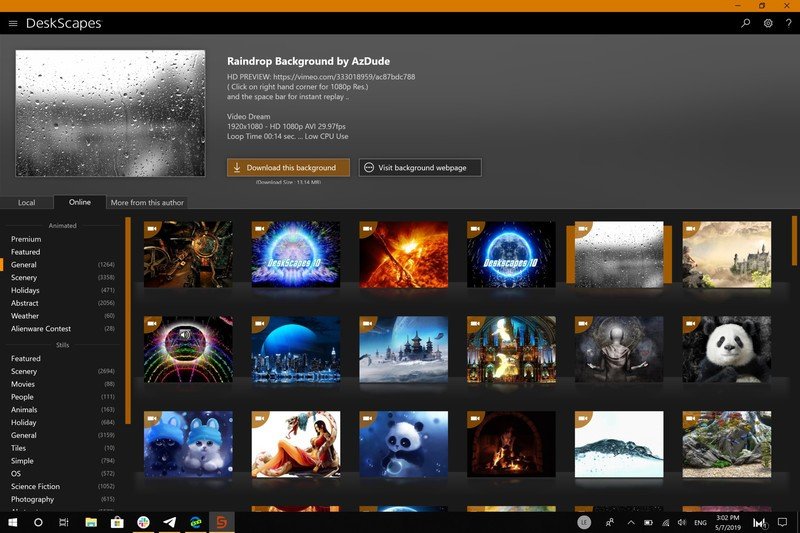Click the large raindrop preview image

(x=110, y=113)
